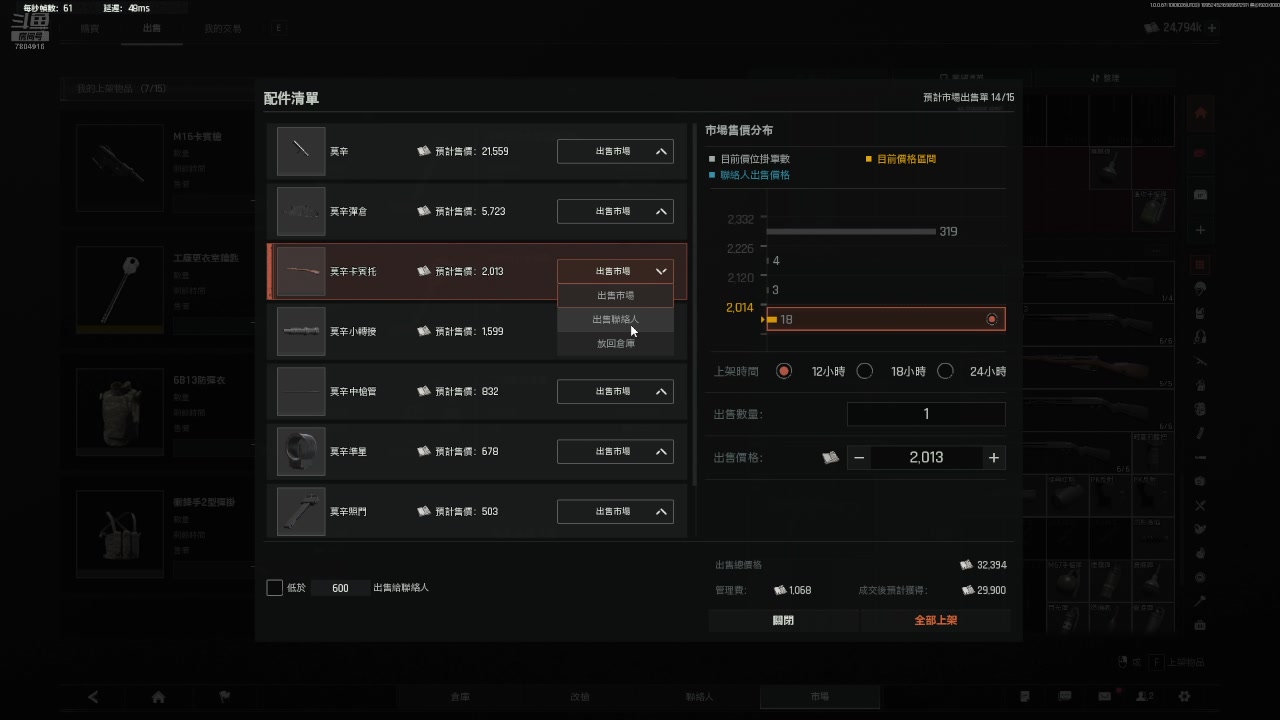Select the bird icon in right sidebar
The height and width of the screenshot is (720, 1280).
(1200, 529)
